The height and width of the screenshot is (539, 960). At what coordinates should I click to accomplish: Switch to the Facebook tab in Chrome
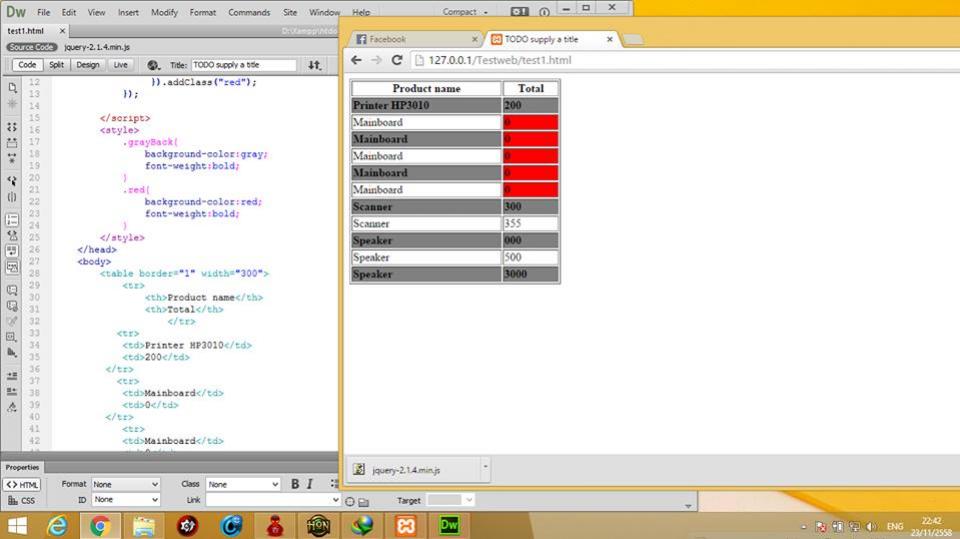416,39
